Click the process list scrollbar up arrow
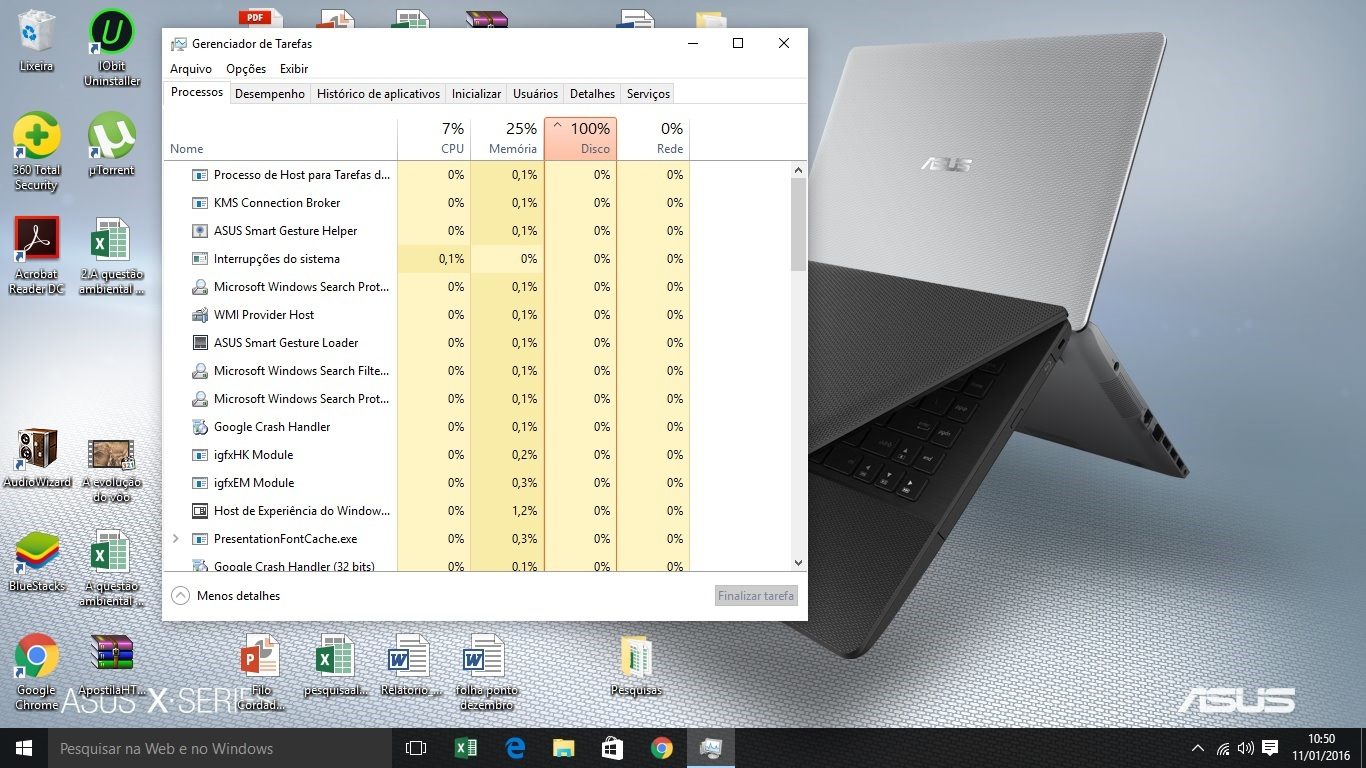Image resolution: width=1366 pixels, height=768 pixels. pos(798,170)
